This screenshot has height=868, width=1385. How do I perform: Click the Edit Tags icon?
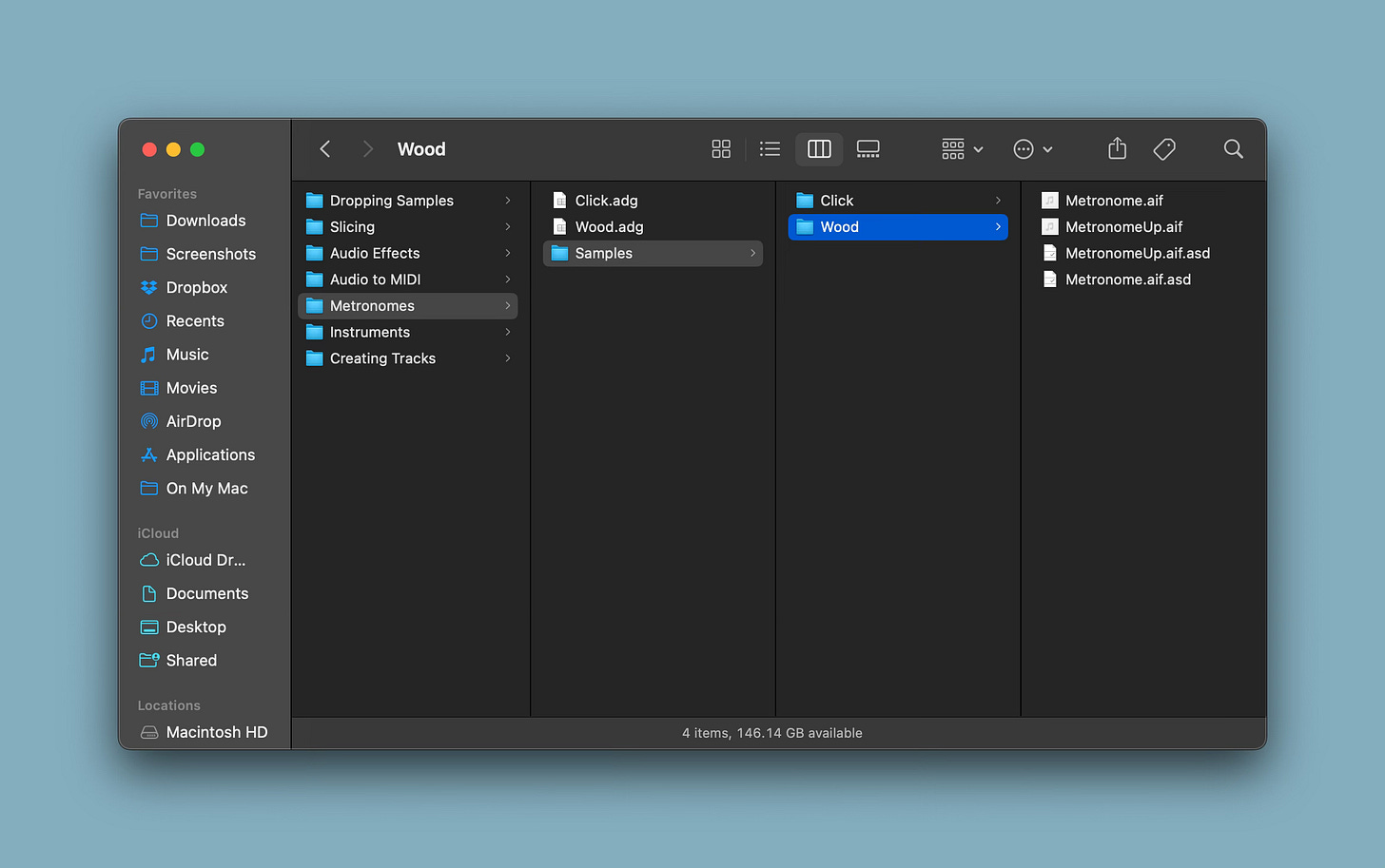click(1164, 149)
